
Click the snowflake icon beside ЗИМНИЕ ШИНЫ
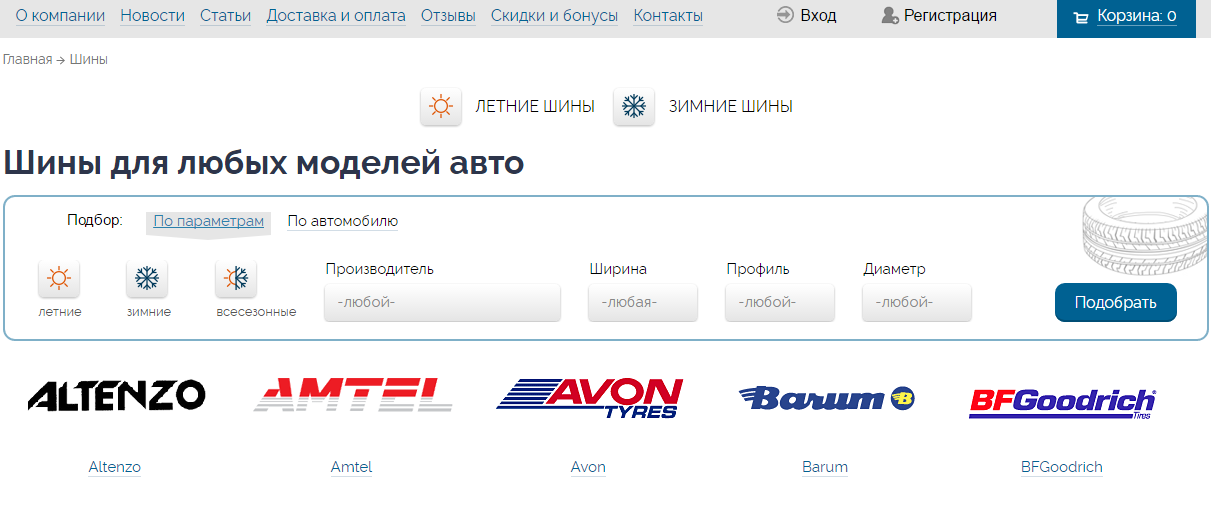click(634, 106)
